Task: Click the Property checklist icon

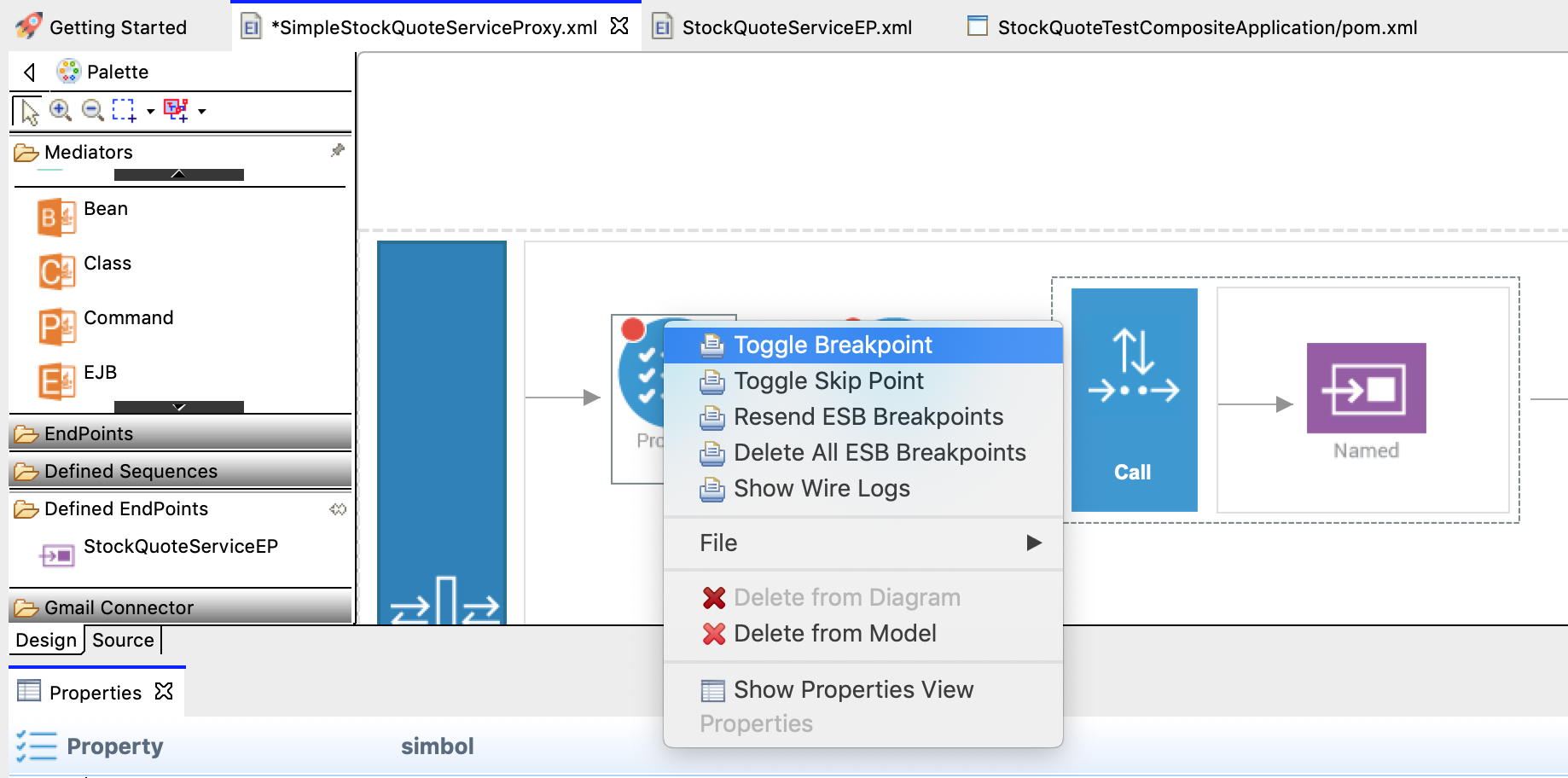Action: coord(36,746)
